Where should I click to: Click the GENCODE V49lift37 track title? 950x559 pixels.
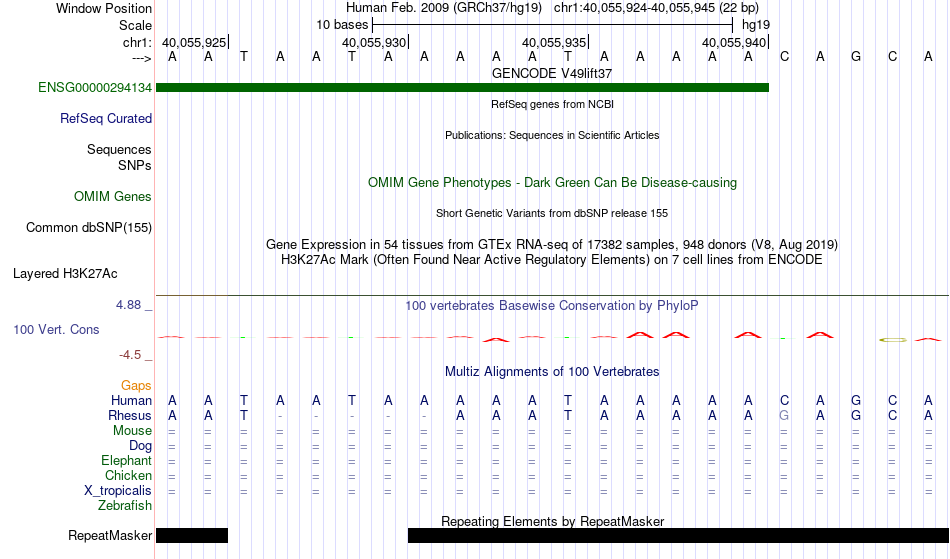tap(552, 73)
